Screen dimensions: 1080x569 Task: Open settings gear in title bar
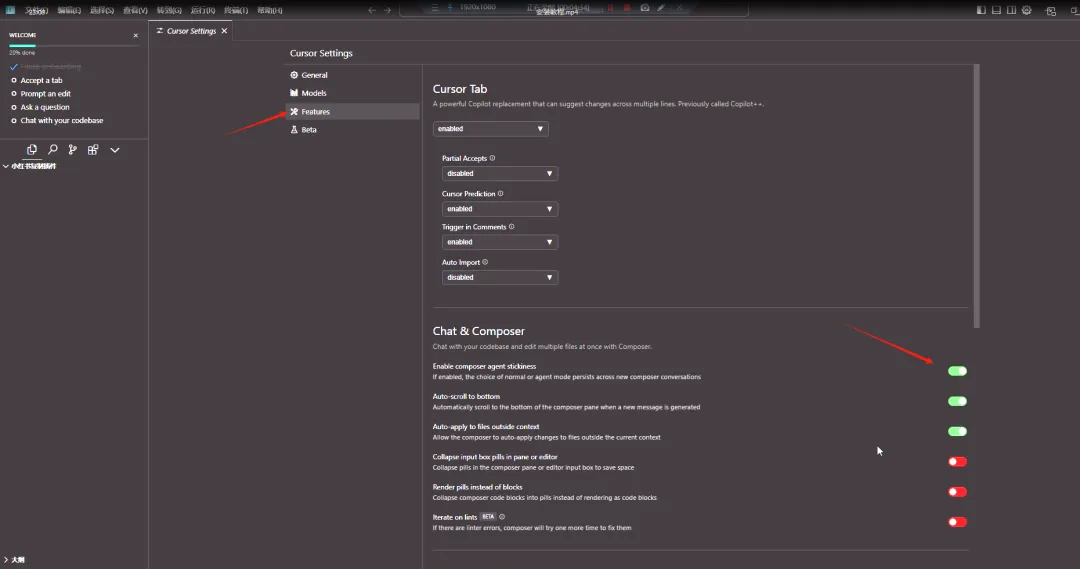click(1026, 10)
